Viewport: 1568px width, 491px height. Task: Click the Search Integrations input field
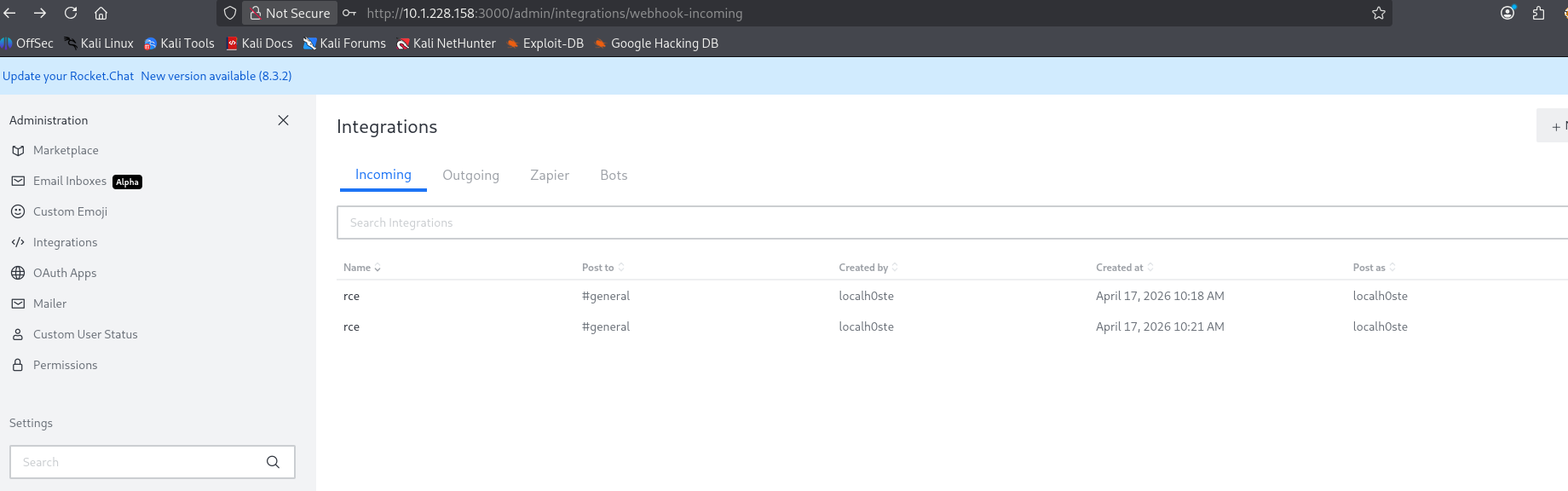pyautogui.click(x=937, y=223)
